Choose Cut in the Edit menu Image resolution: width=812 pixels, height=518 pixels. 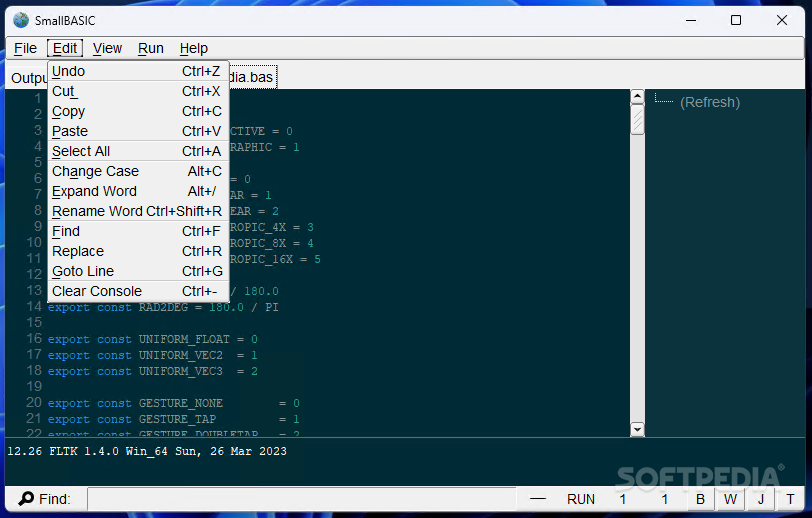138,91
